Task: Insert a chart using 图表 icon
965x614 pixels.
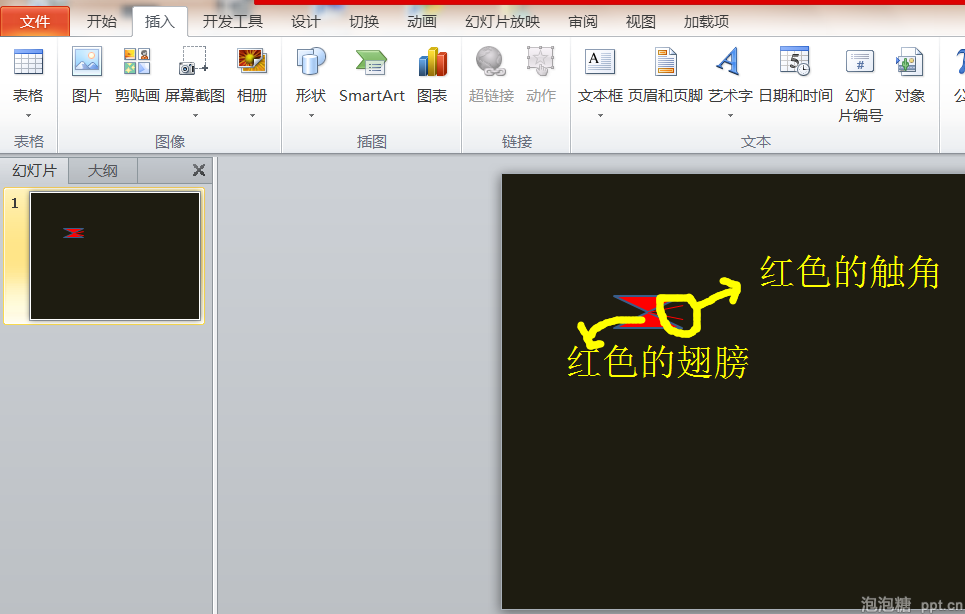Action: pos(432,63)
